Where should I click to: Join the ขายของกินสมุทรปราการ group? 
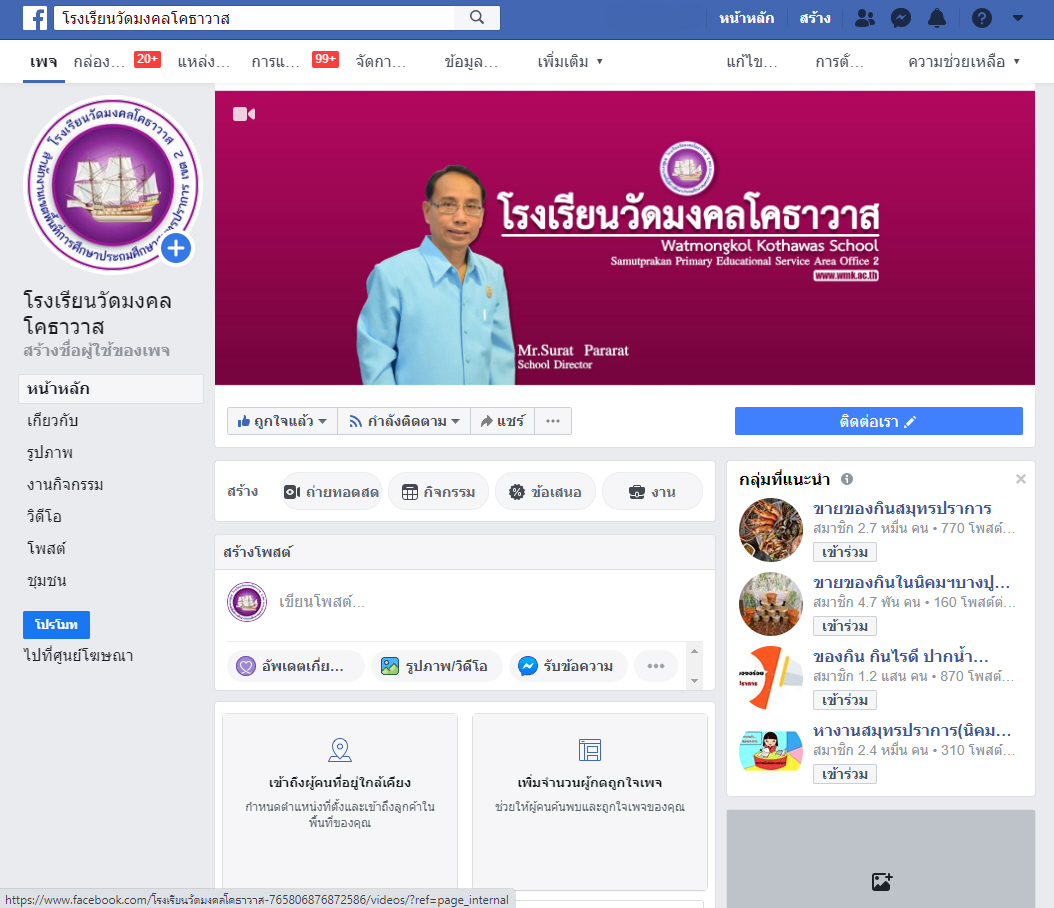pos(845,552)
